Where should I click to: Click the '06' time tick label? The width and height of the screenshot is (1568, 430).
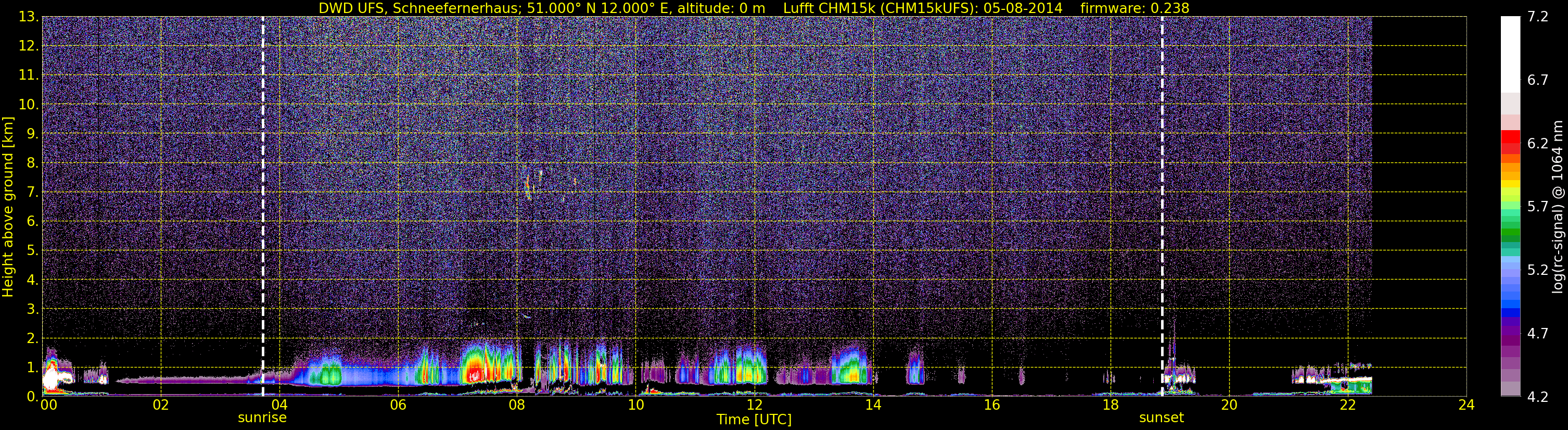coord(398,405)
